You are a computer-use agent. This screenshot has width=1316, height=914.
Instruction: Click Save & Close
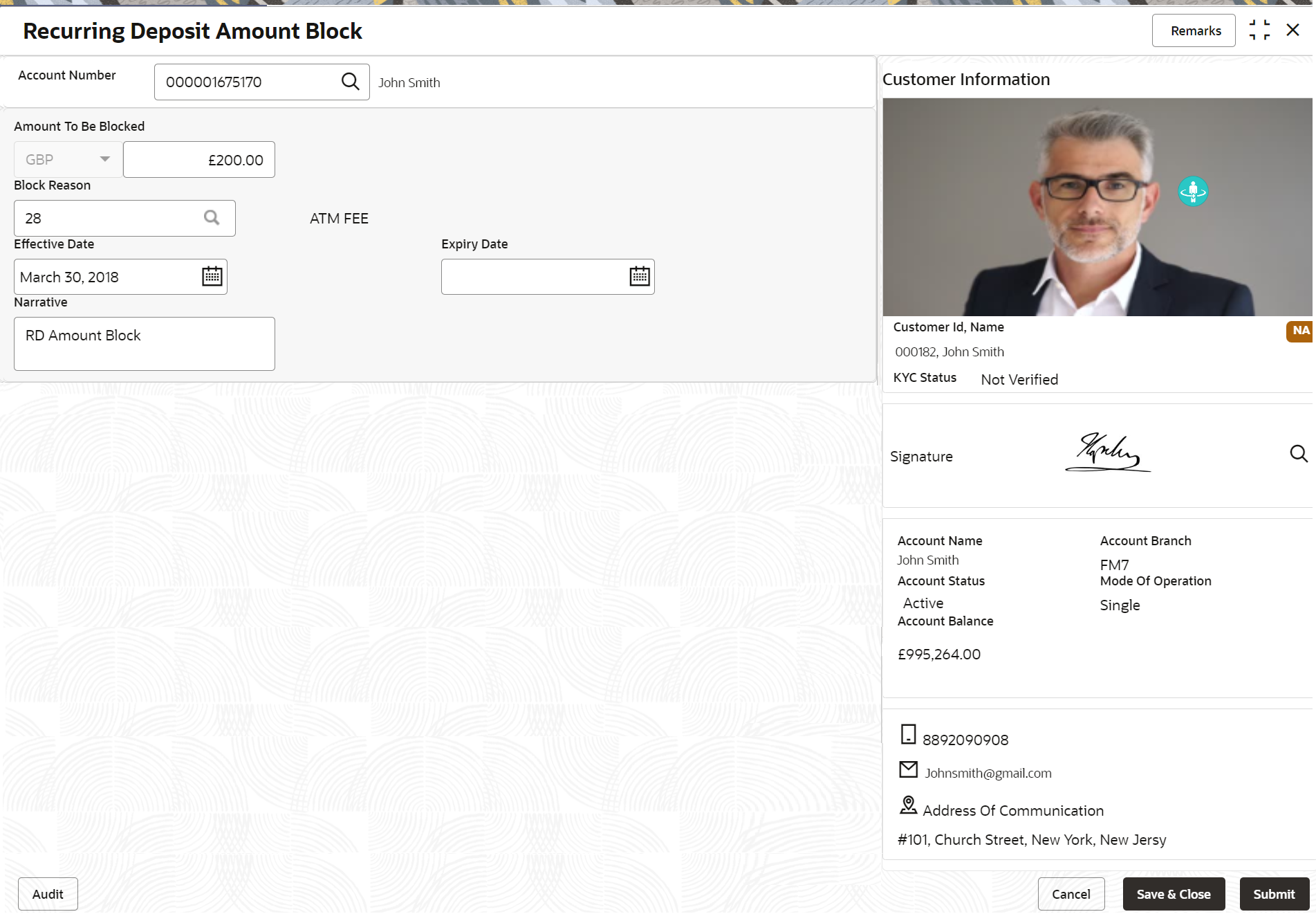coord(1174,894)
